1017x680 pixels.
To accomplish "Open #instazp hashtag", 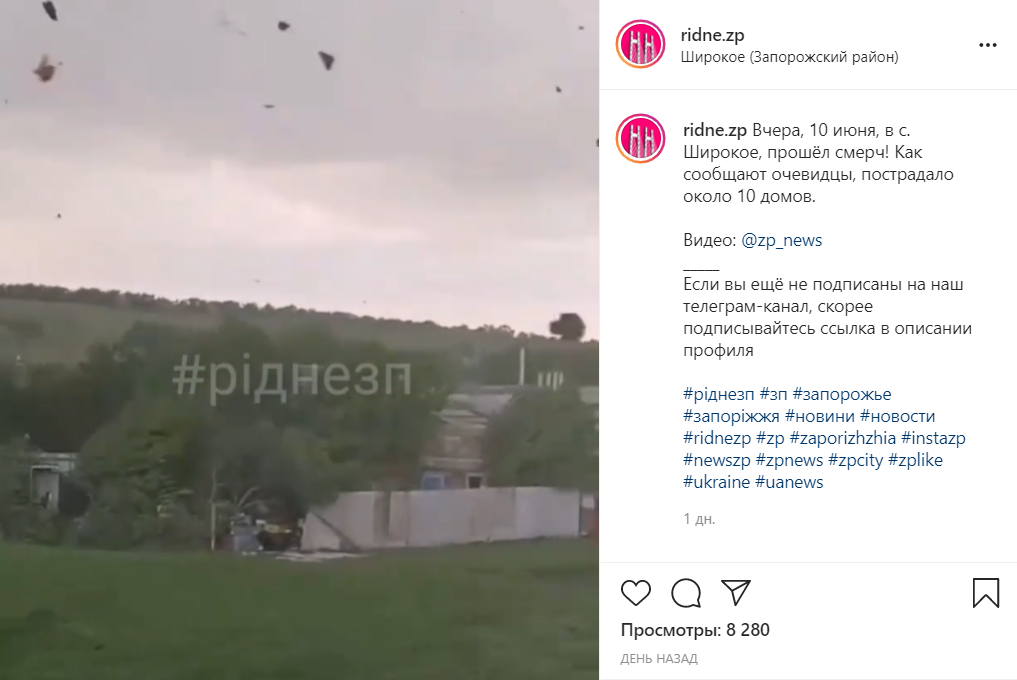I will [x=933, y=438].
